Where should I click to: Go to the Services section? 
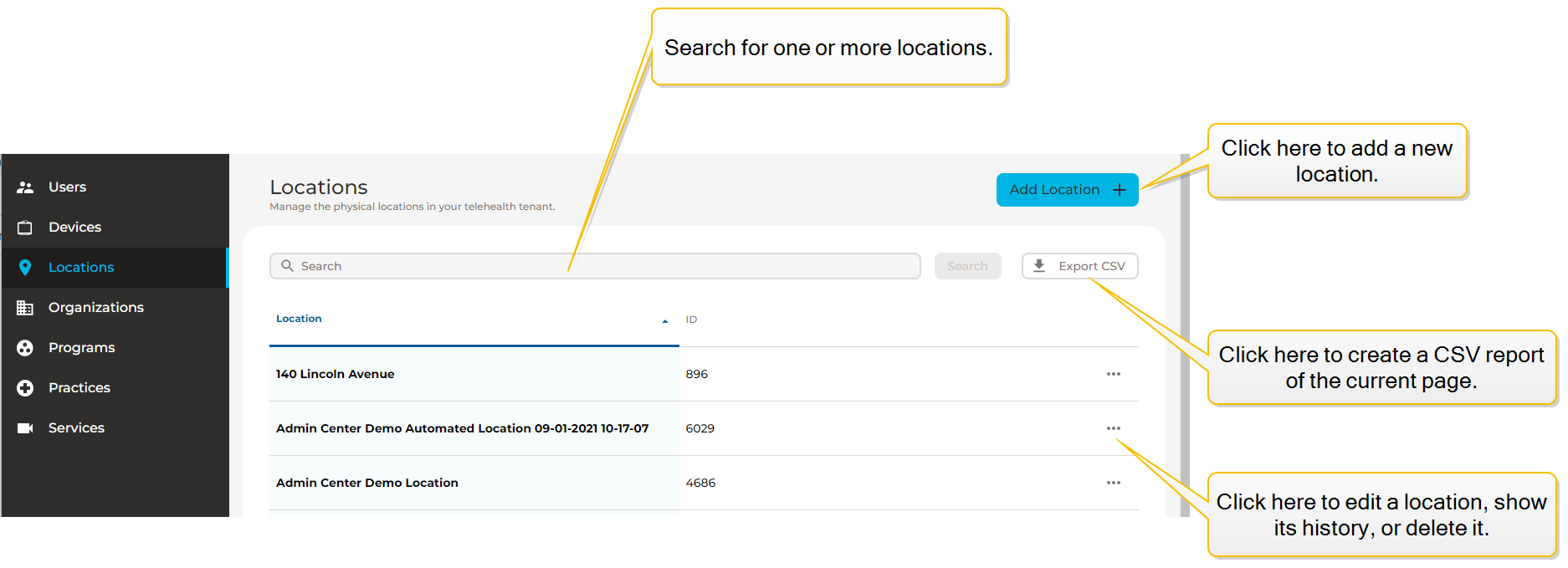pos(76,428)
